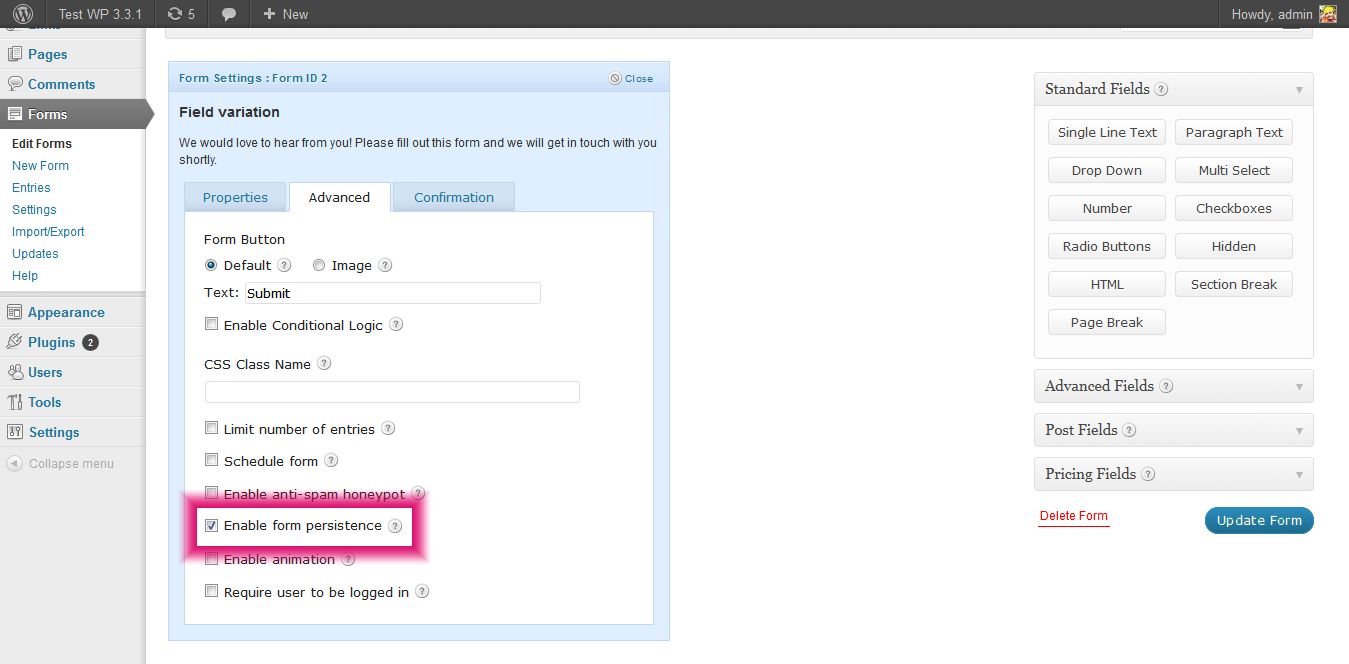Add Multi Select field
Screen dimensions: 1349x664
[1234, 170]
